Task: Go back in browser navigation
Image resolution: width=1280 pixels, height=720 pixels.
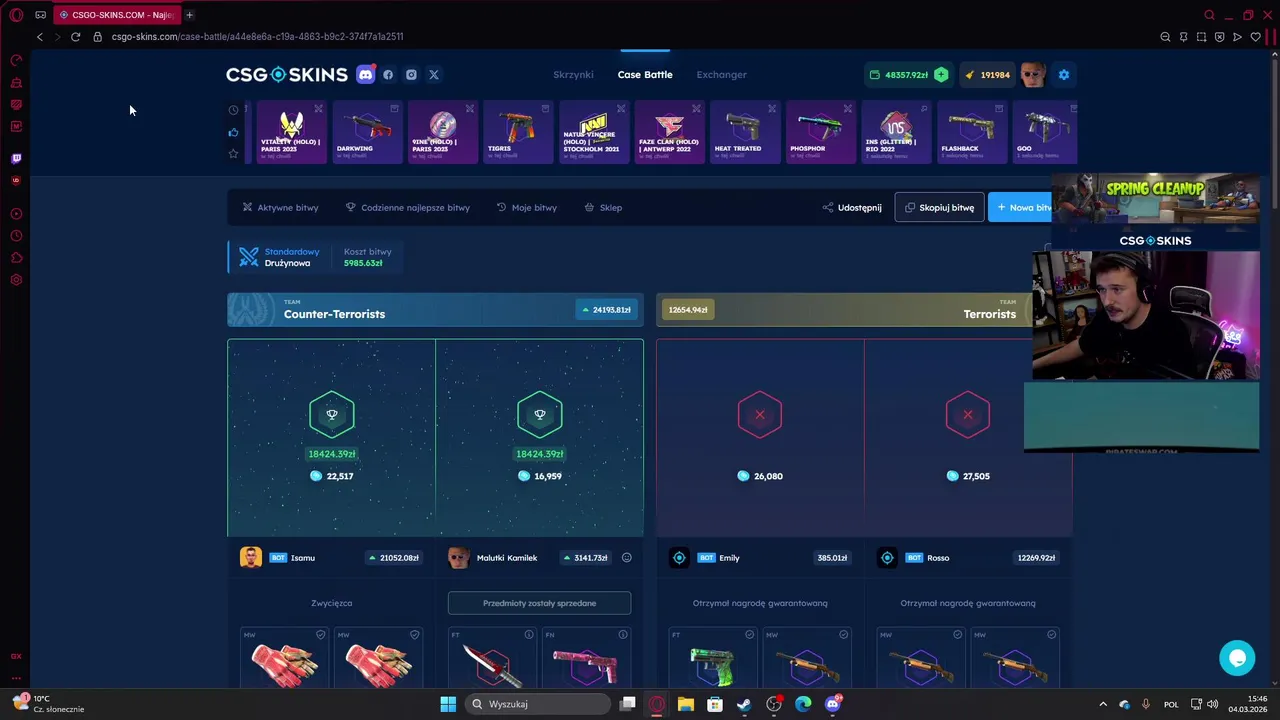Action: (39, 37)
